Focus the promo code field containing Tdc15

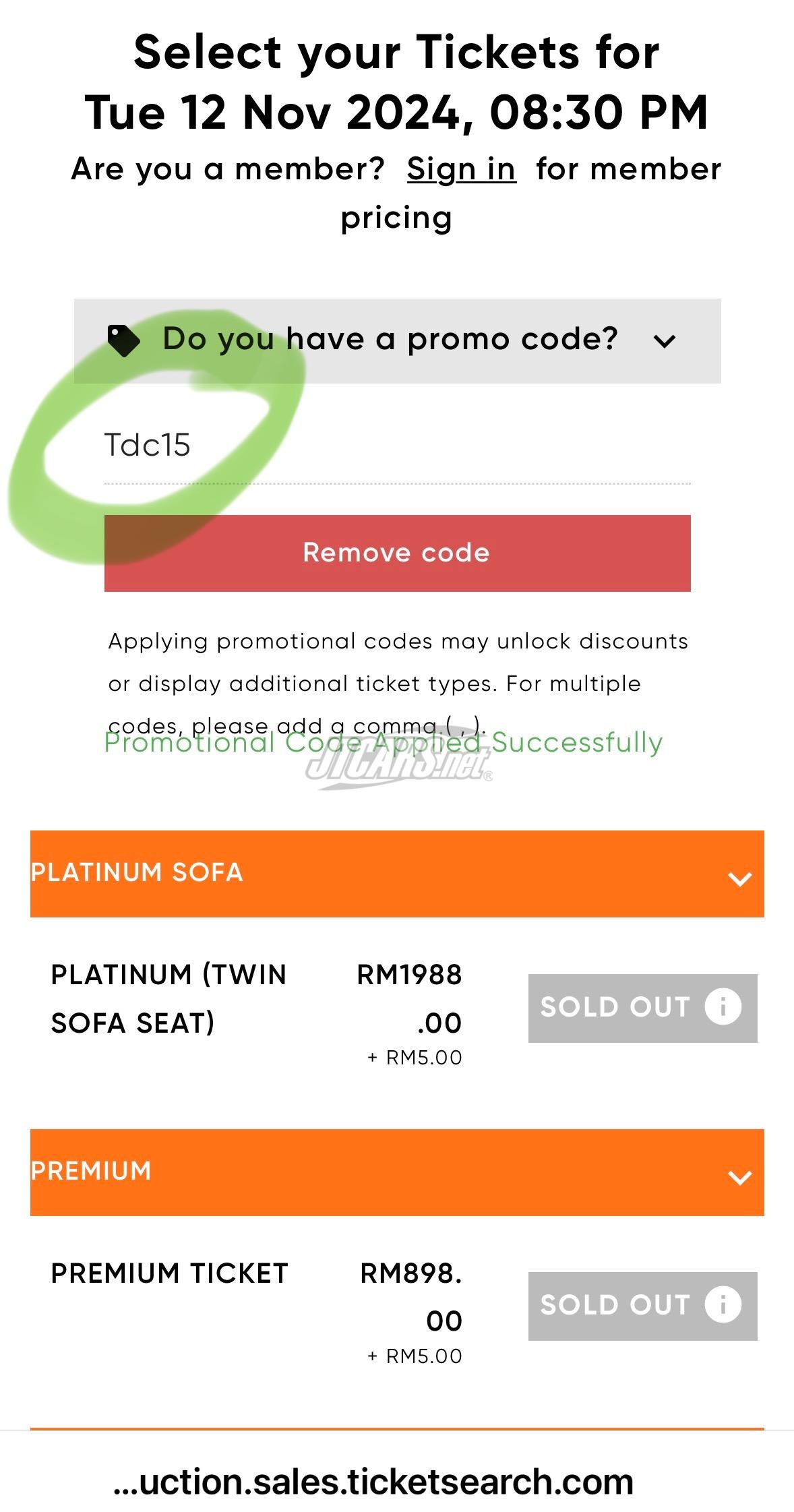tap(396, 446)
